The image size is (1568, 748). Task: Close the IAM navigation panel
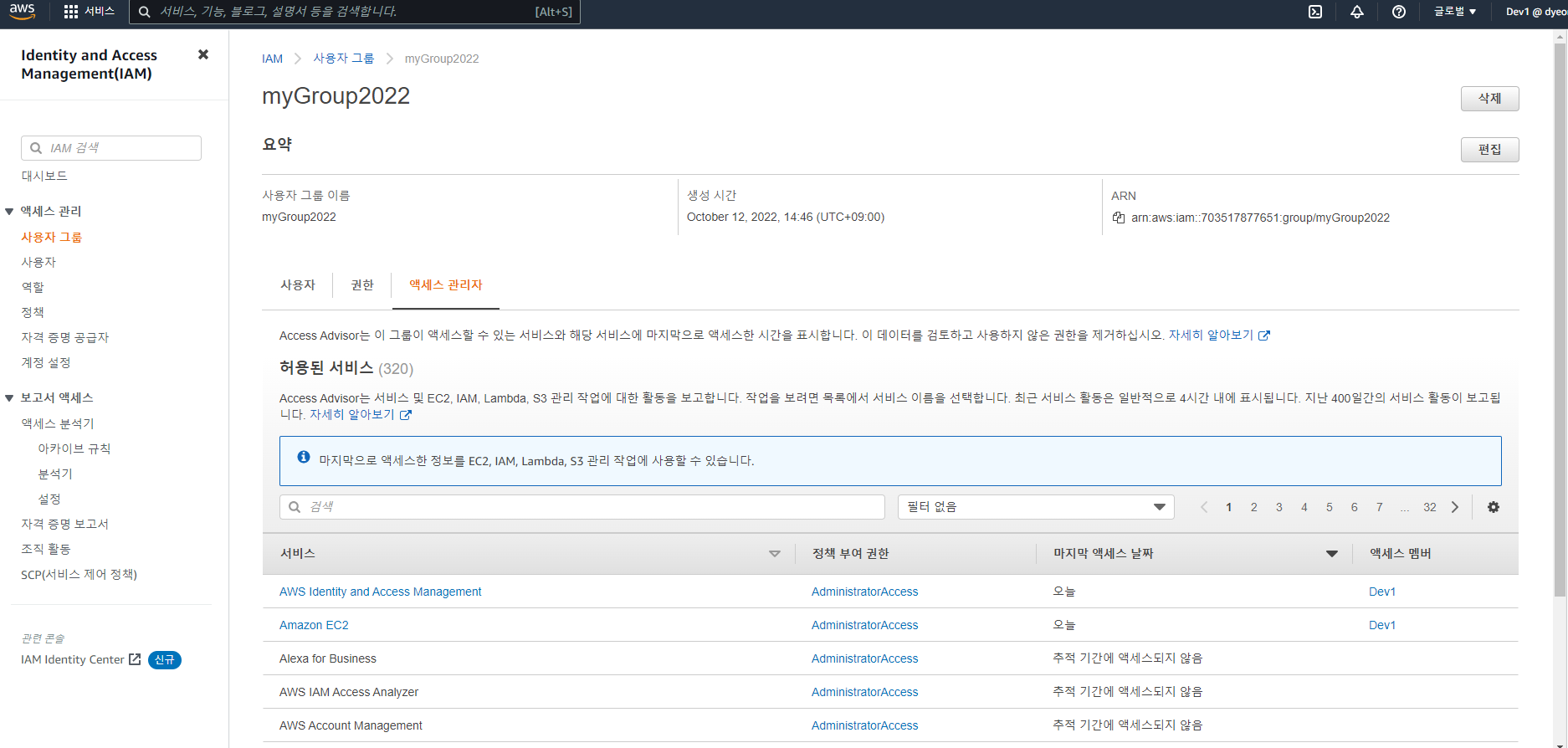[x=202, y=54]
